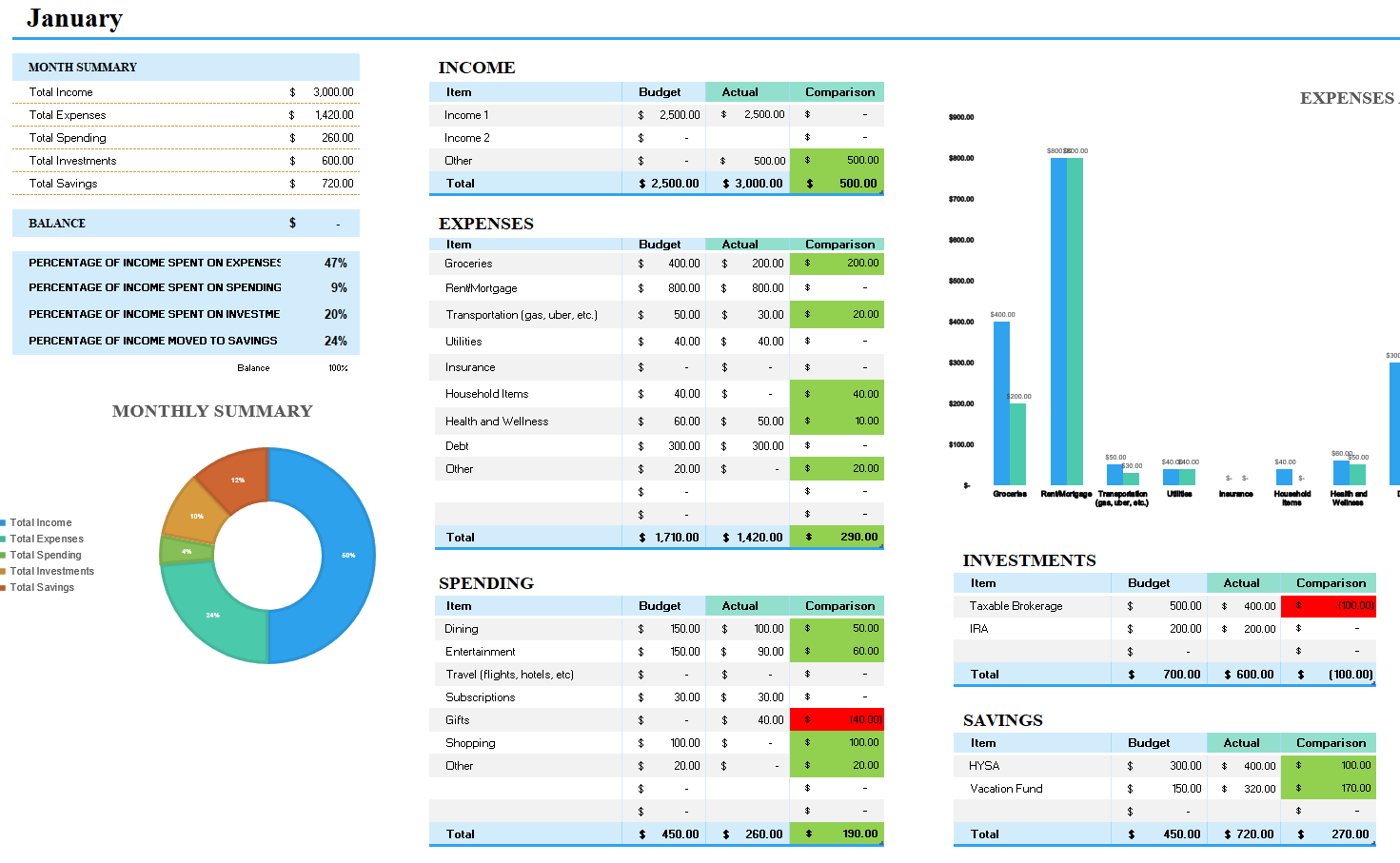The width and height of the screenshot is (1400, 863).
Task: Click the Vacation Fund comparison cell
Action: 1328,789
